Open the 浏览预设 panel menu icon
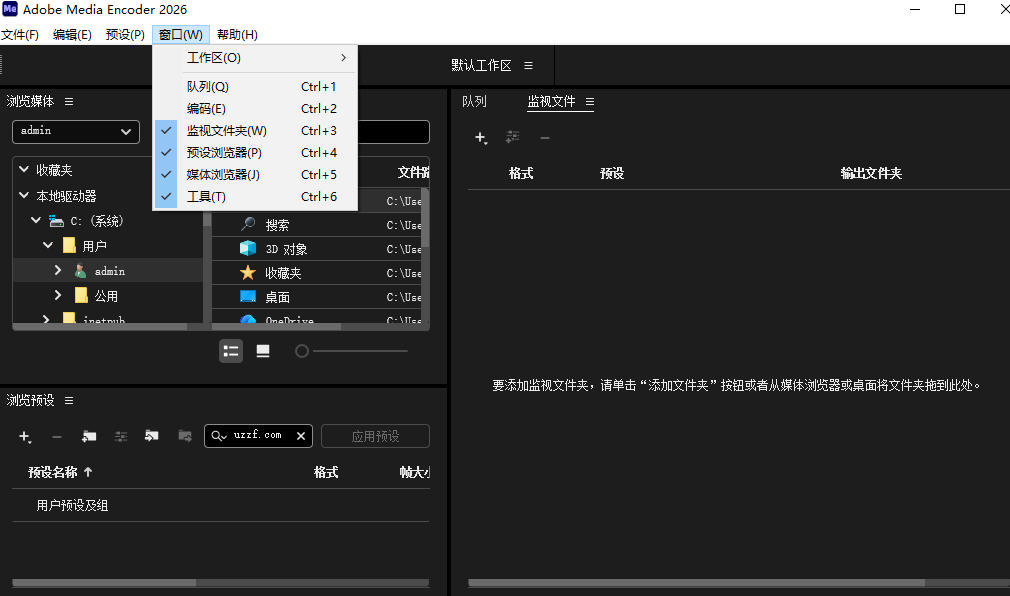 coord(69,401)
